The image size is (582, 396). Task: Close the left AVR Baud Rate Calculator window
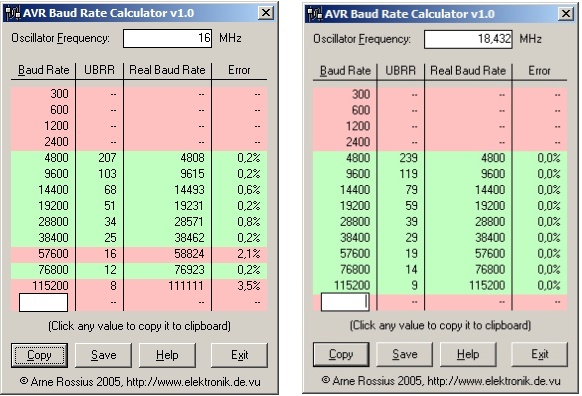(x=266, y=13)
